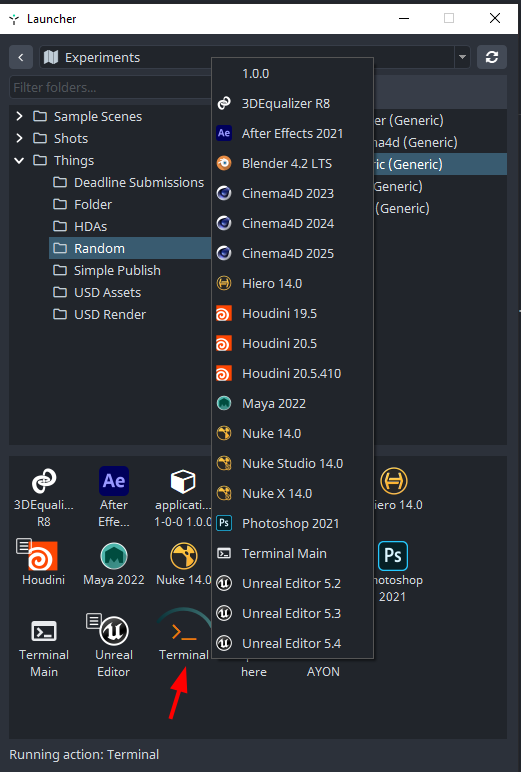Choose Houdini 20.5 in the popup menu

293,344
